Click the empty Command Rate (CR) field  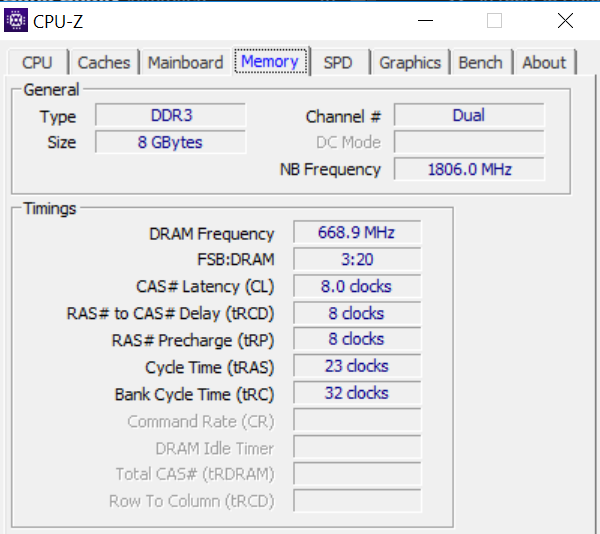coord(357,420)
